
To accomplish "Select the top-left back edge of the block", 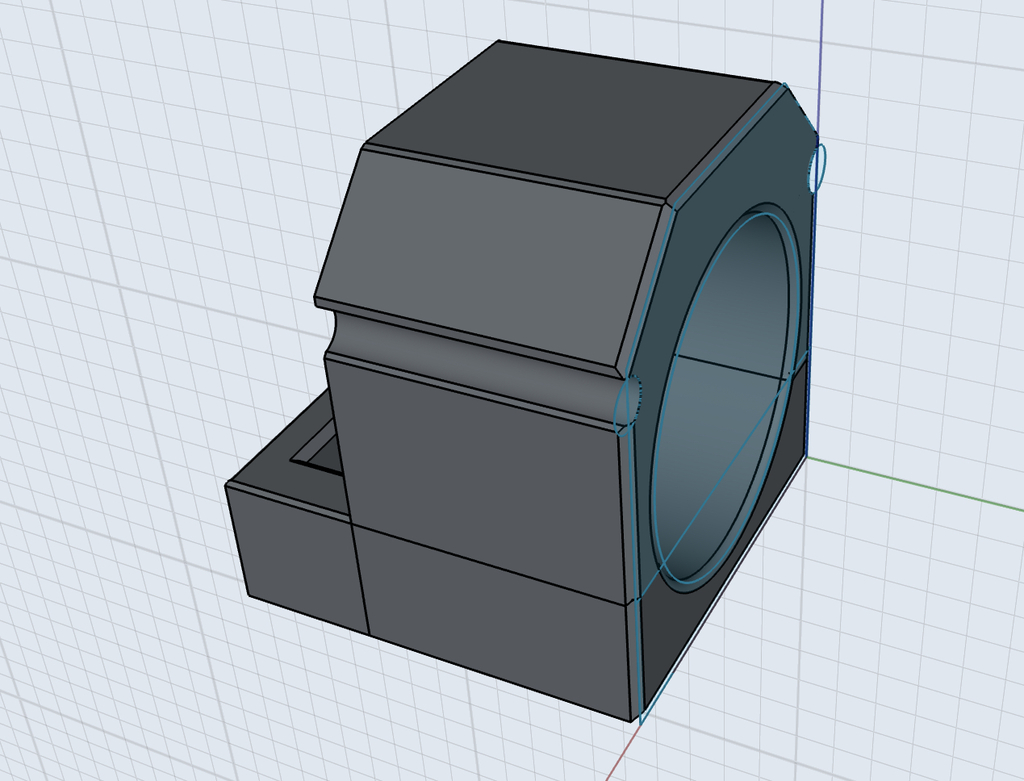I will (x=430, y=95).
